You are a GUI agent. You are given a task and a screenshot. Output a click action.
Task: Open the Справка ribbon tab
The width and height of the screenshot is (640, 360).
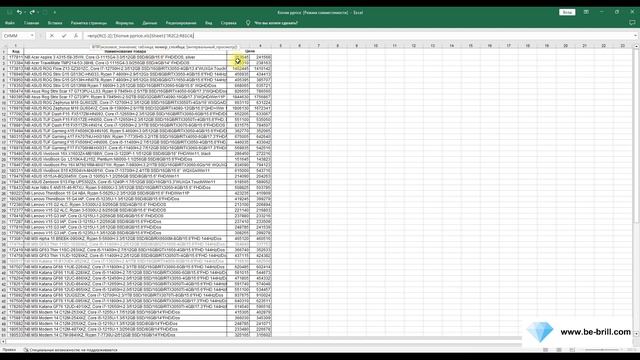(x=229, y=23)
